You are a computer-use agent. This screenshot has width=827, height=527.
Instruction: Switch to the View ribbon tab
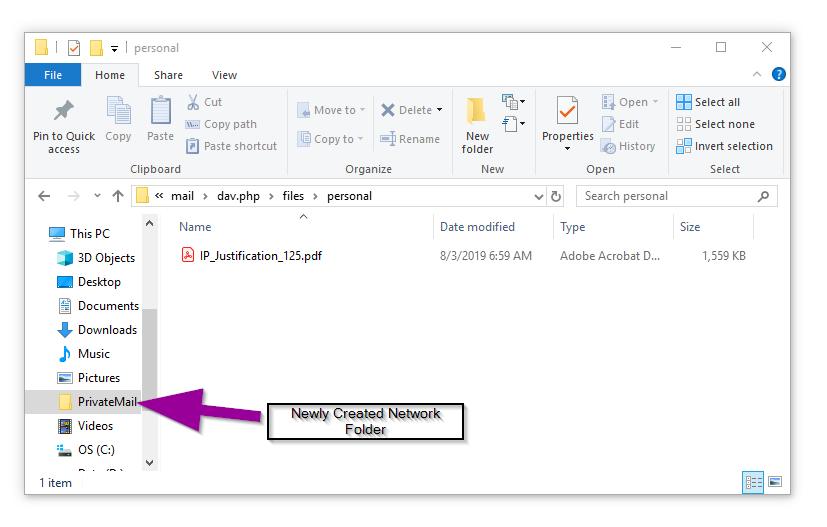click(224, 75)
